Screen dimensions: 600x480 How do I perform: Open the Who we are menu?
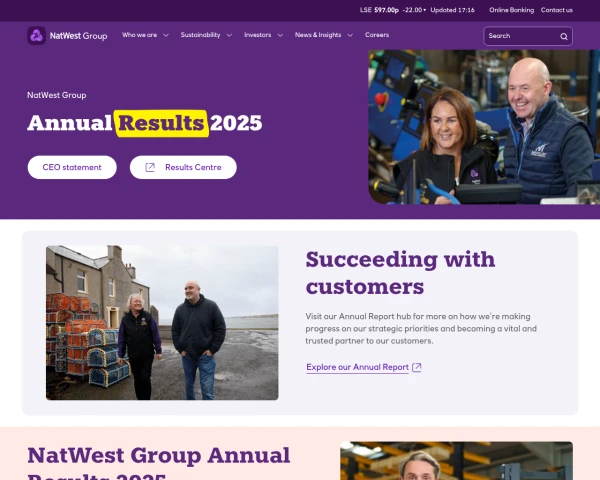click(139, 35)
